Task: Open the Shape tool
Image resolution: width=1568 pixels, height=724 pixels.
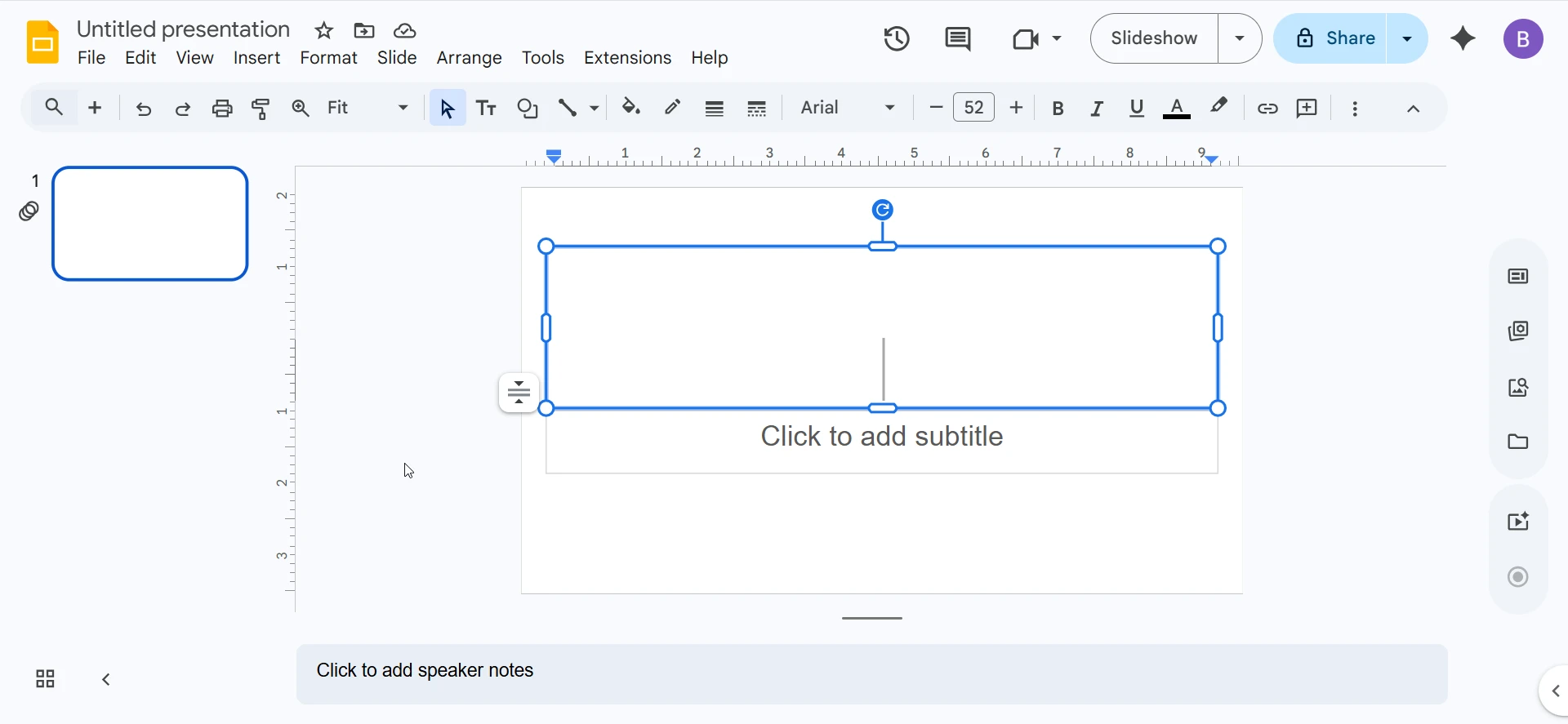Action: click(528, 108)
